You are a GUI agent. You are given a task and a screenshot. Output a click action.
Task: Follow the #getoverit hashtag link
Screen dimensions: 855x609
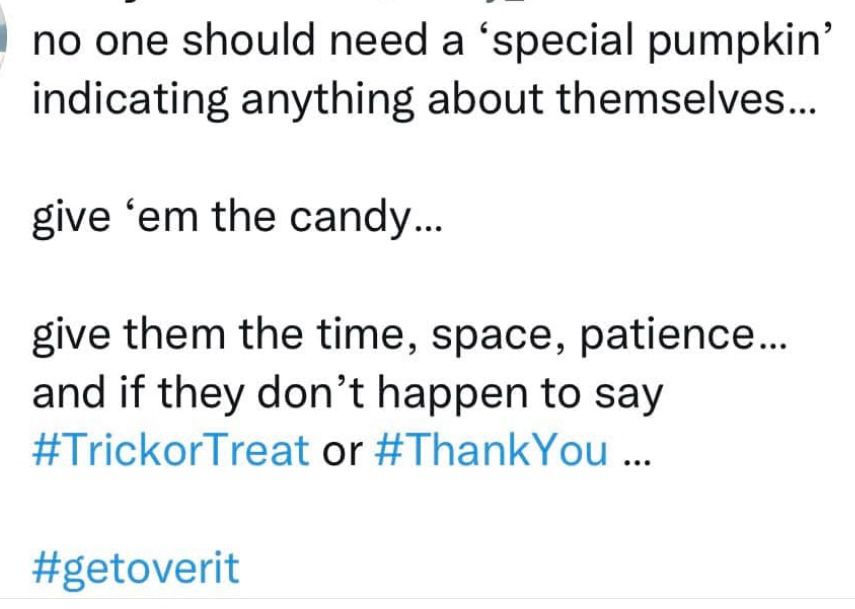(x=136, y=569)
